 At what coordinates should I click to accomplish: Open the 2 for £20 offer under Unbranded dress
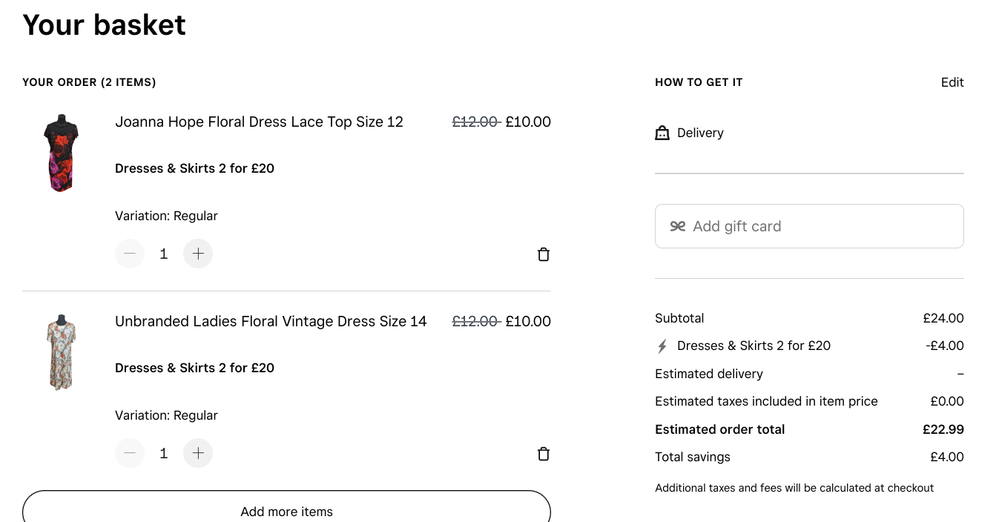pyautogui.click(x=194, y=368)
